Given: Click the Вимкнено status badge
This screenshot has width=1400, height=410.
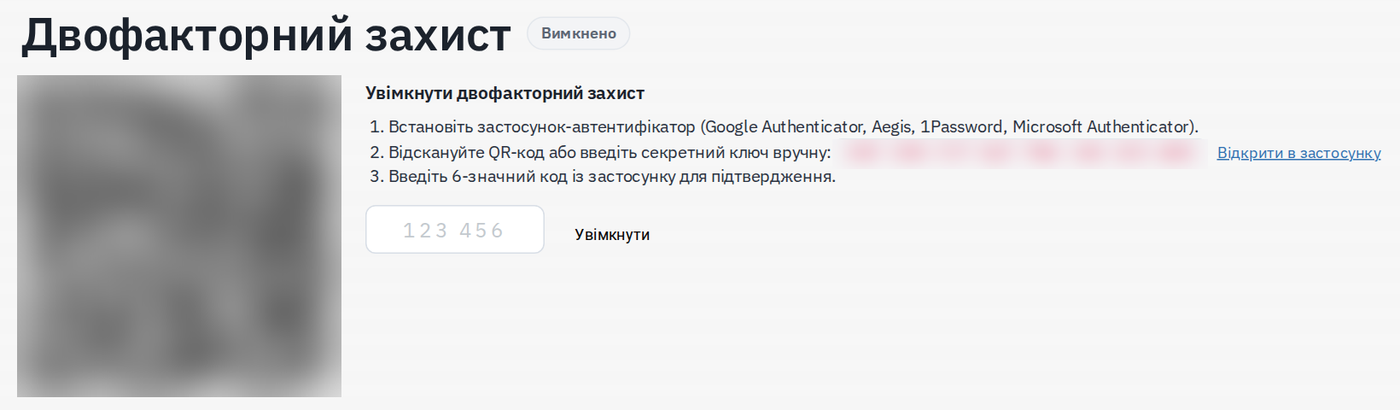Looking at the screenshot, I should pyautogui.click(x=579, y=33).
